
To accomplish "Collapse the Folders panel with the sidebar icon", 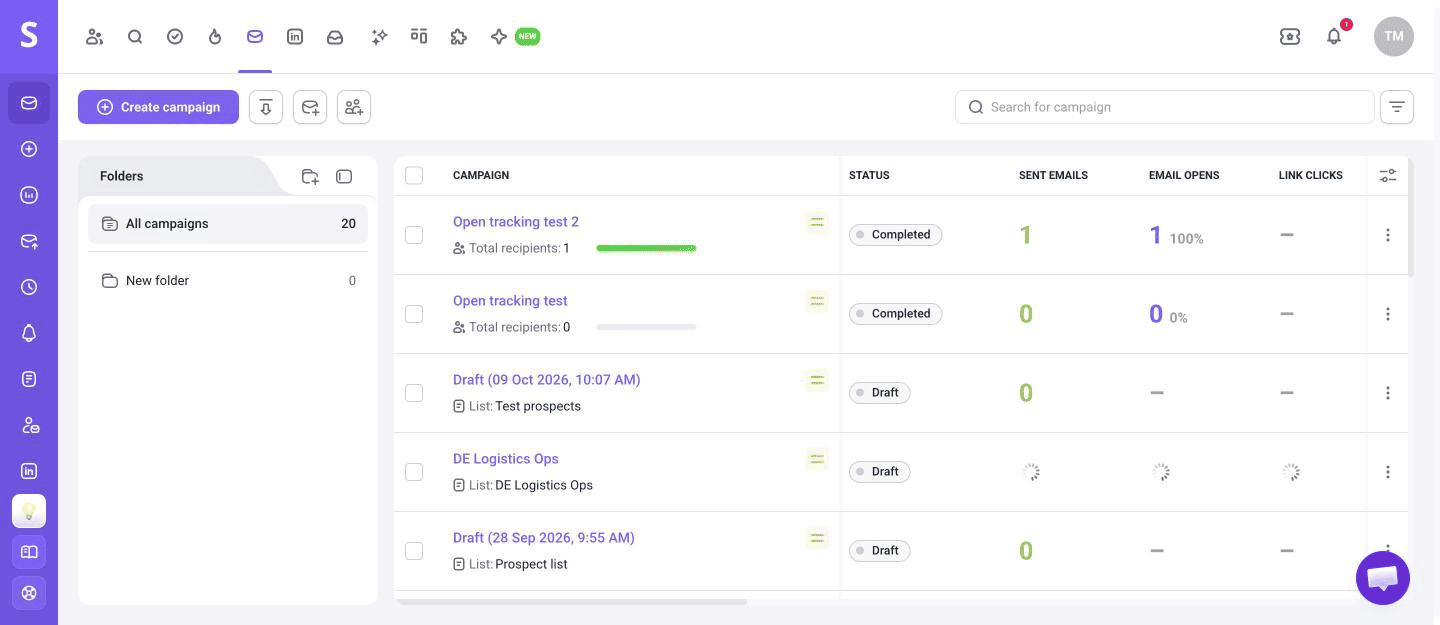I will click(344, 177).
